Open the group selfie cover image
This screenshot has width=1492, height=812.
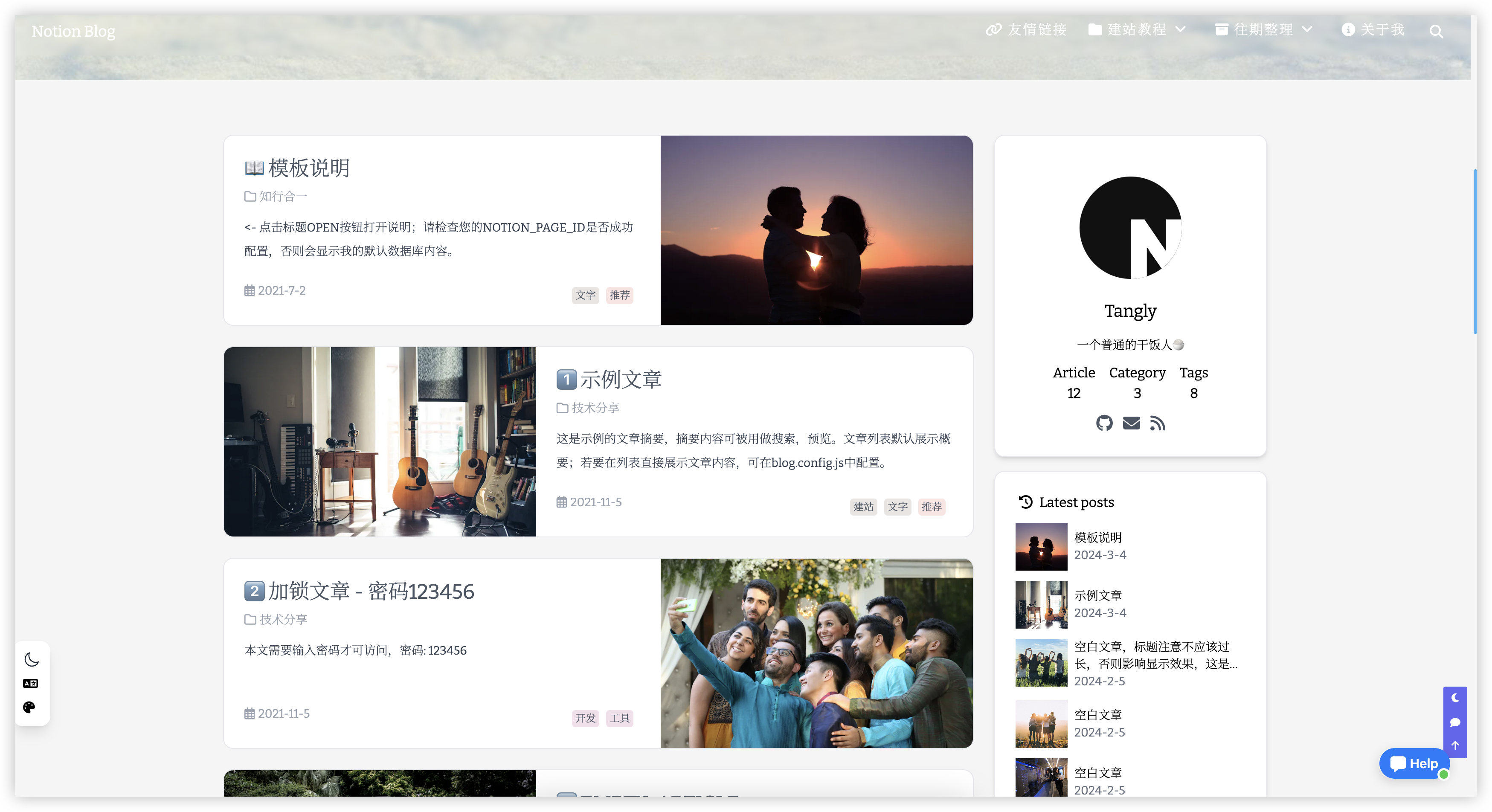817,653
